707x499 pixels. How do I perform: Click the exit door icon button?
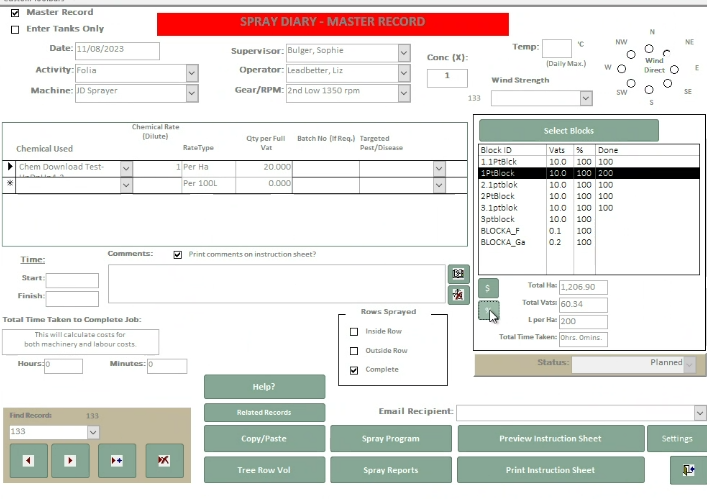click(688, 470)
